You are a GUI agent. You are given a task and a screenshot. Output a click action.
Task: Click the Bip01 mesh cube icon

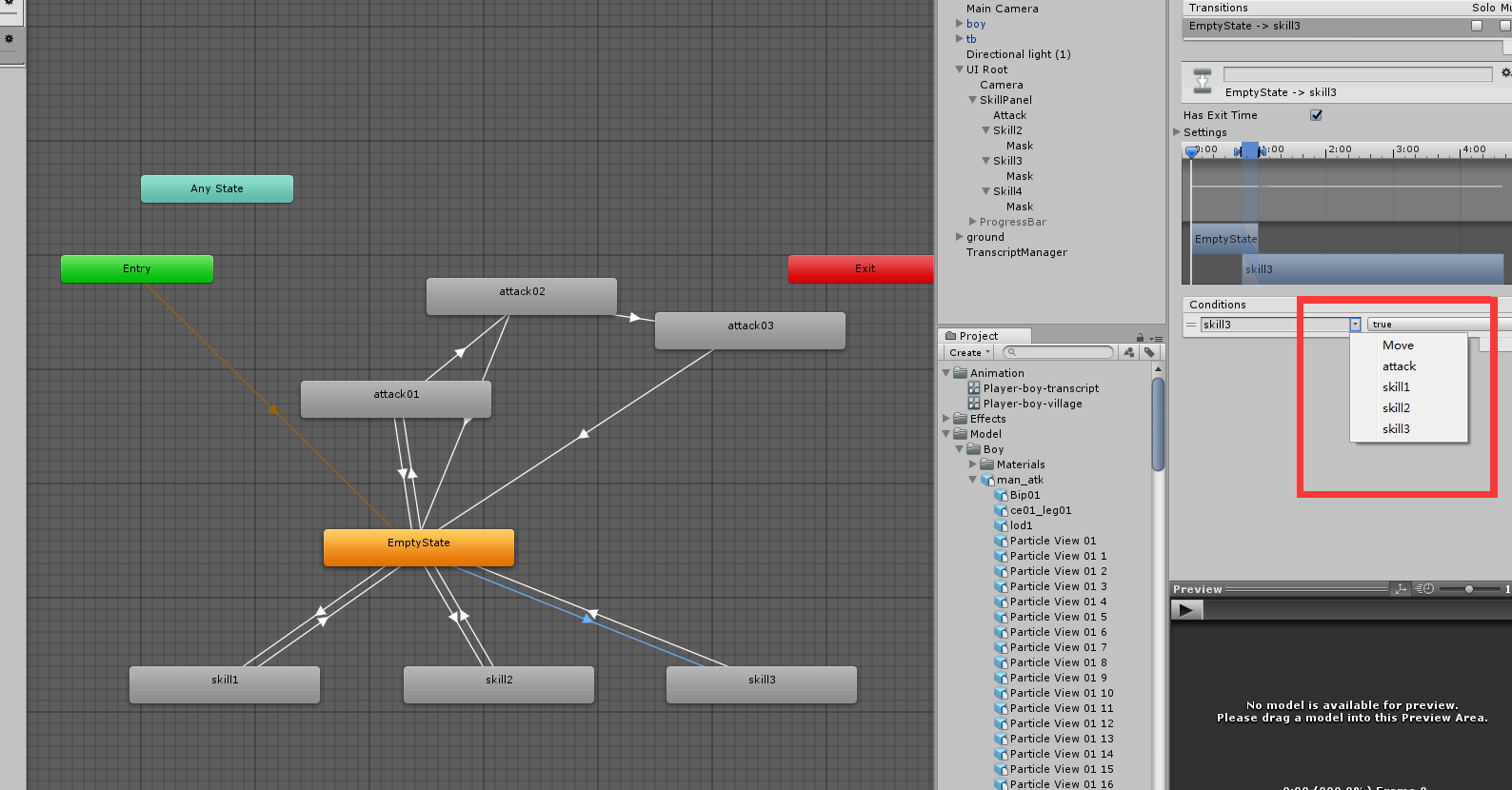click(x=1001, y=495)
